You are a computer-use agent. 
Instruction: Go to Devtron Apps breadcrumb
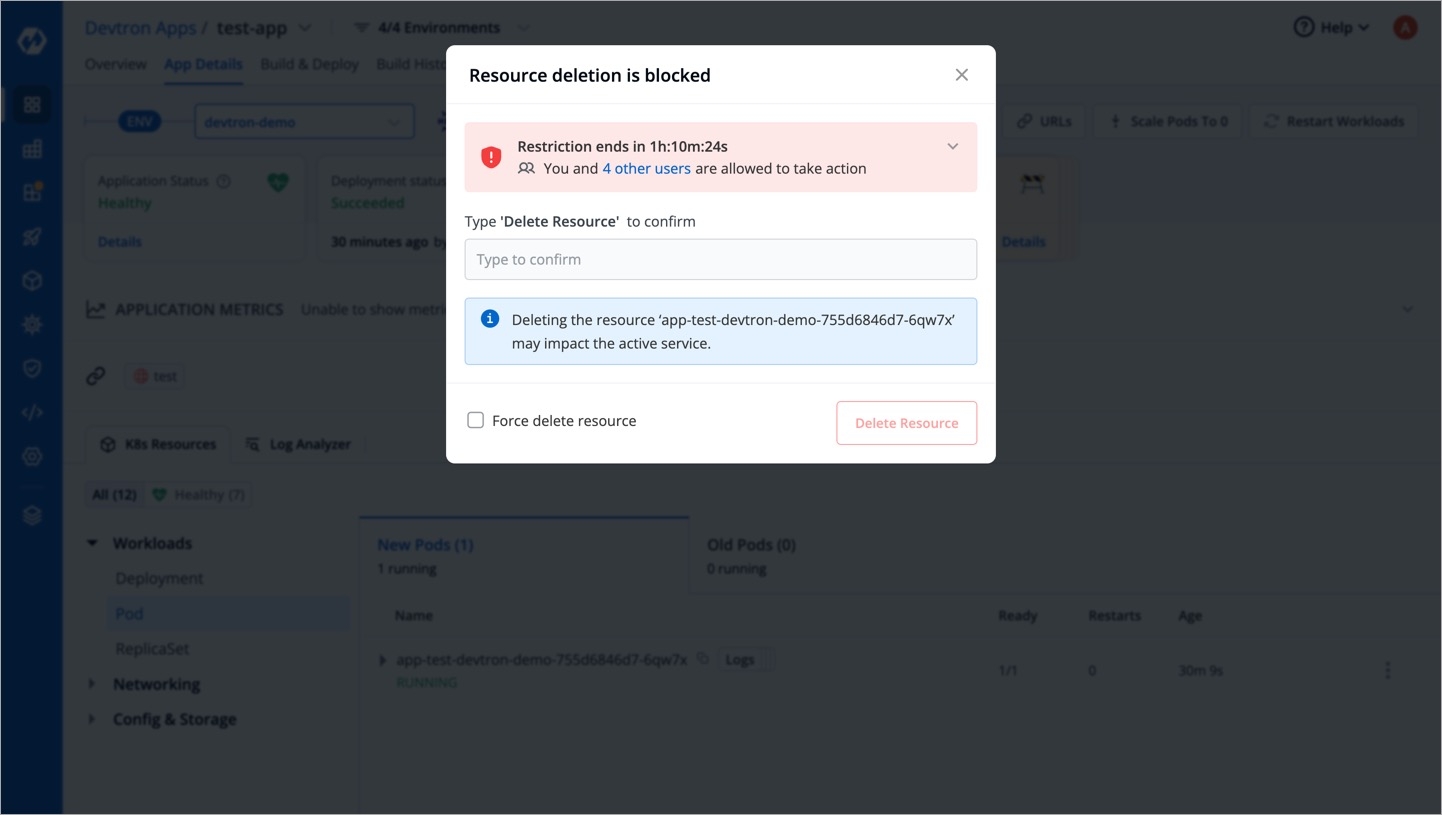pyautogui.click(x=140, y=27)
